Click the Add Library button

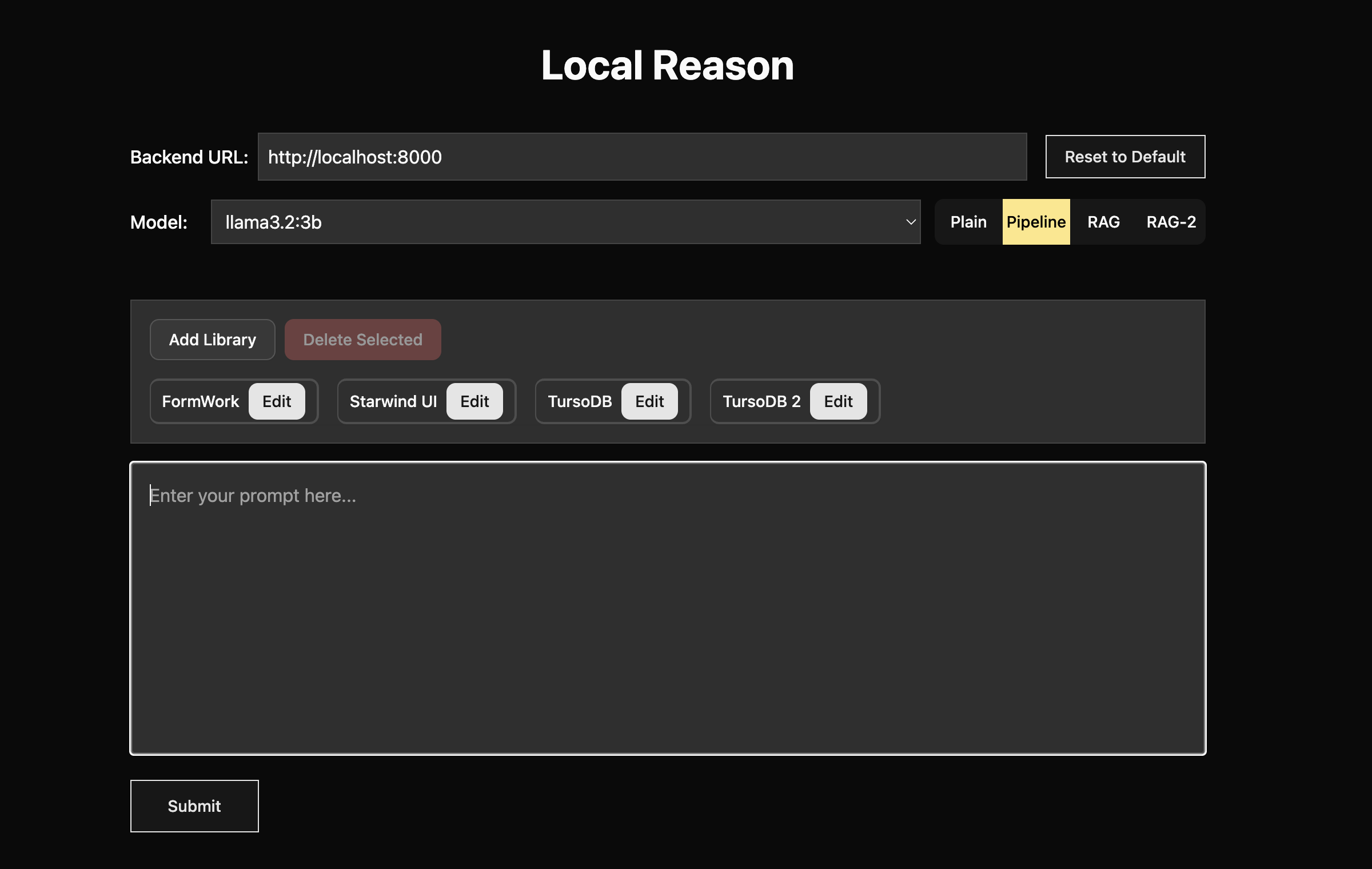pyautogui.click(x=212, y=340)
